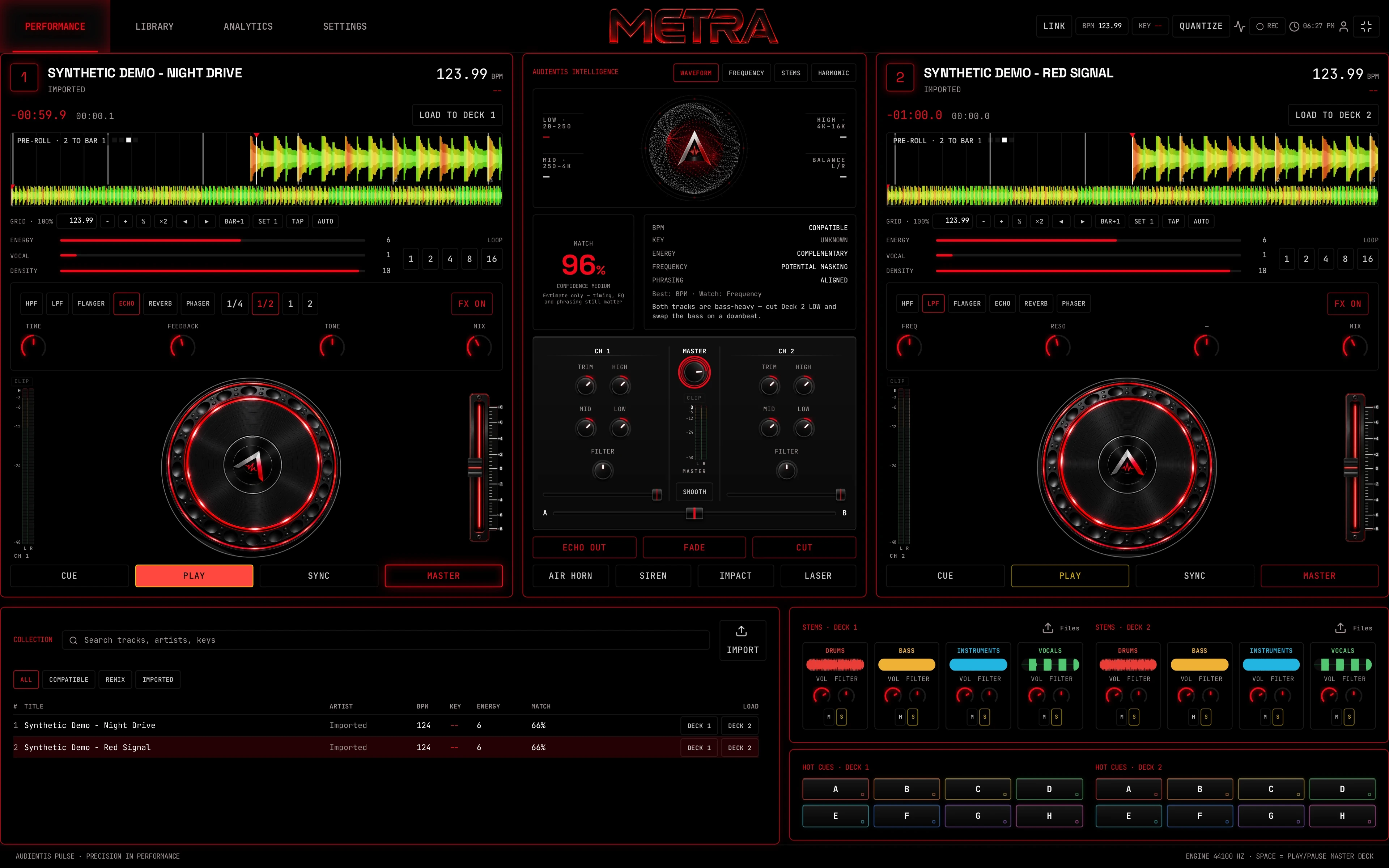Filter collection by COMPATIBLE
Screen dimensions: 1389x868
pos(69,680)
